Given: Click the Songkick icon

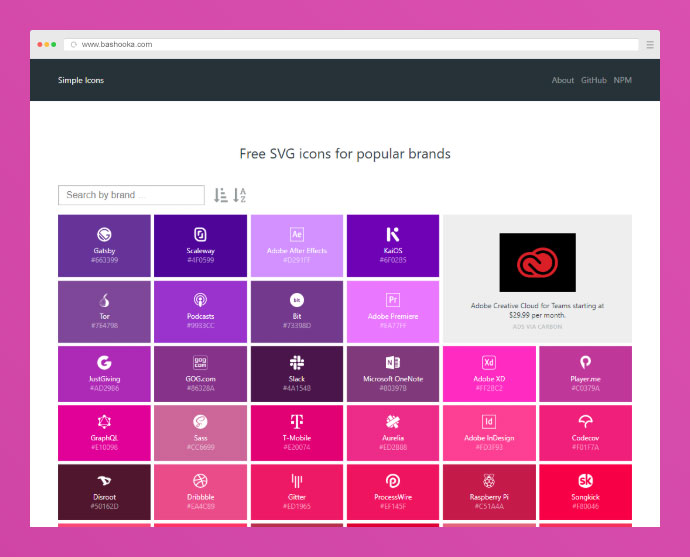Looking at the screenshot, I should 585,480.
